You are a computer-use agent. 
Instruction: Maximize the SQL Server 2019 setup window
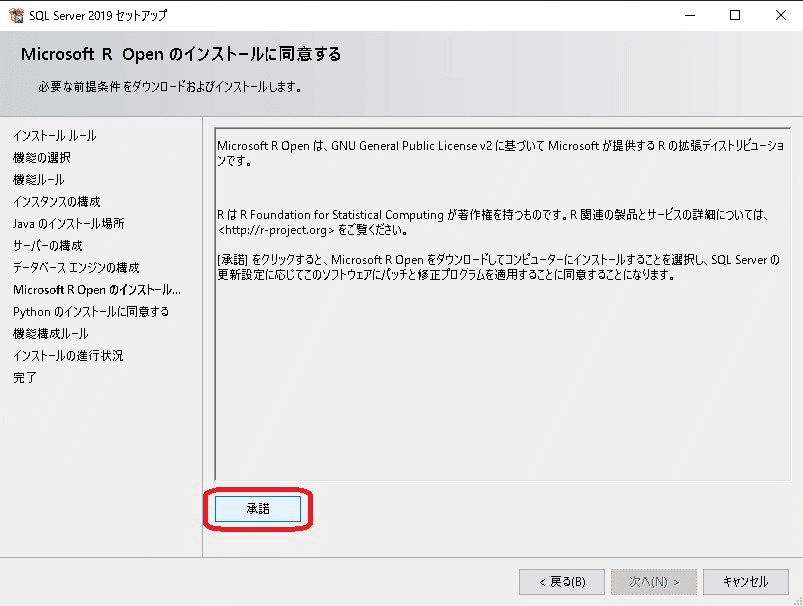pyautogui.click(x=735, y=15)
